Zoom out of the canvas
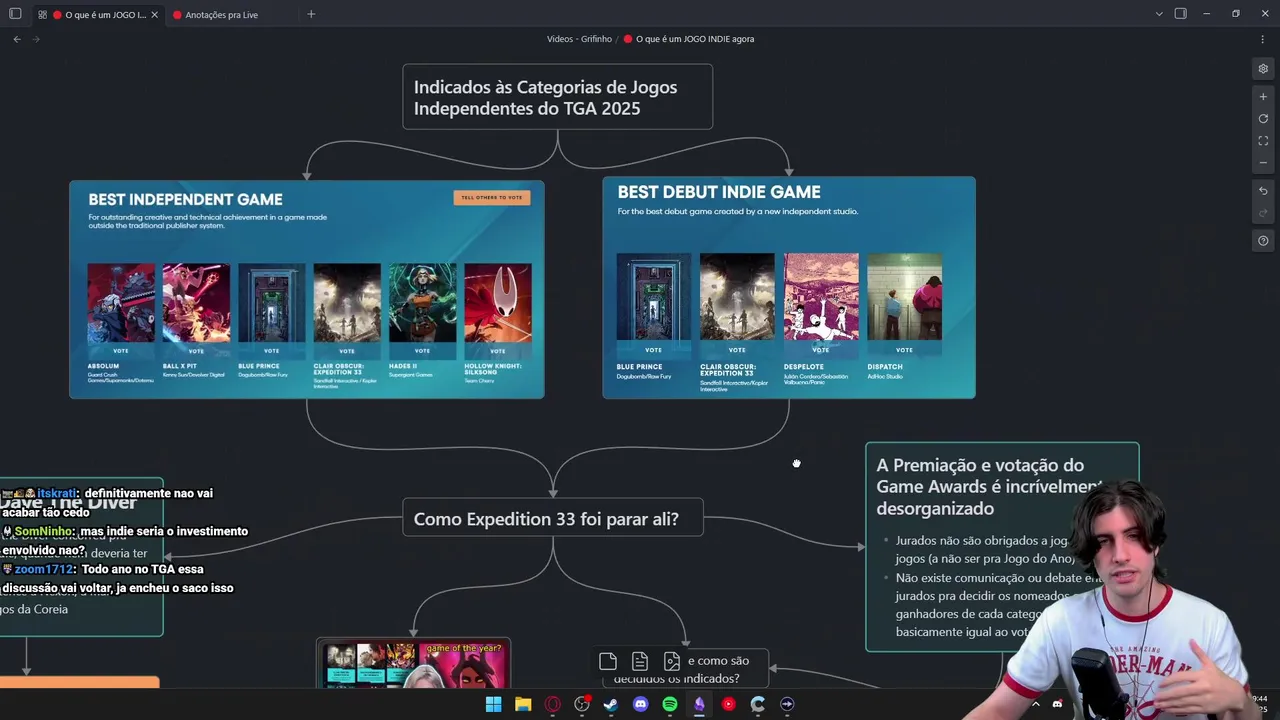The image size is (1280, 720). [x=1263, y=163]
